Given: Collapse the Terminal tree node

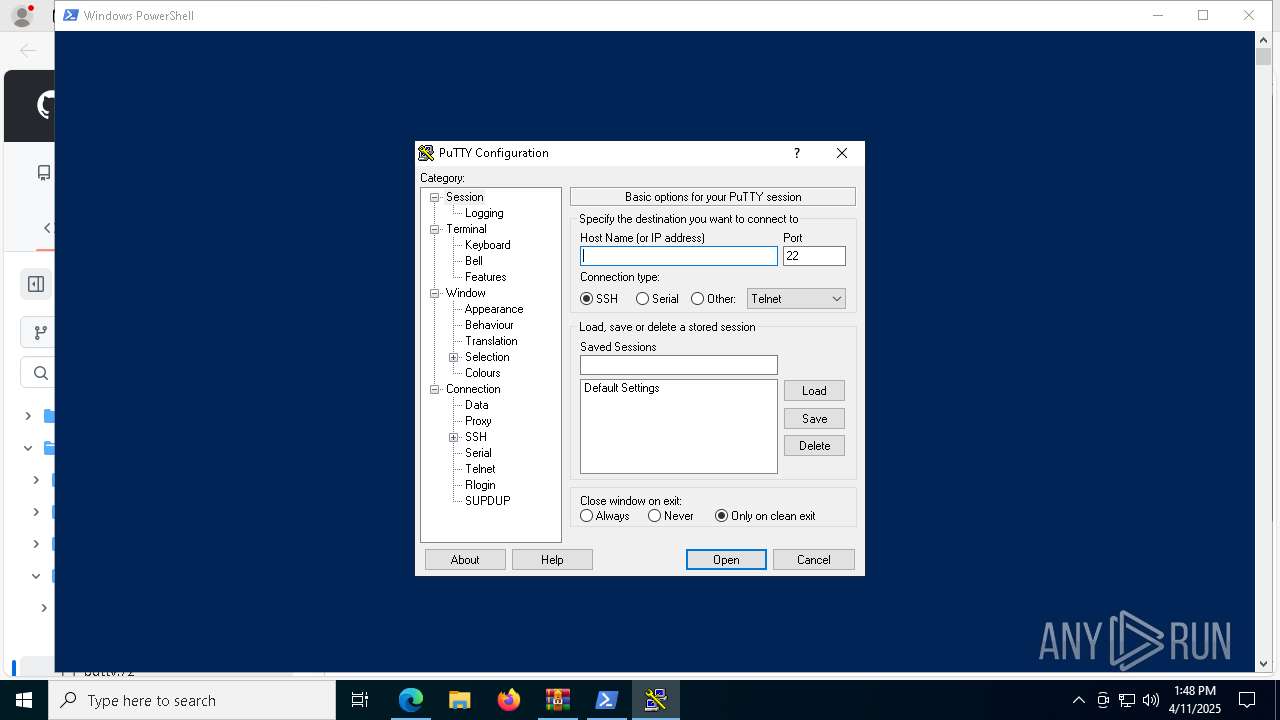Looking at the screenshot, I should pyautogui.click(x=435, y=229).
